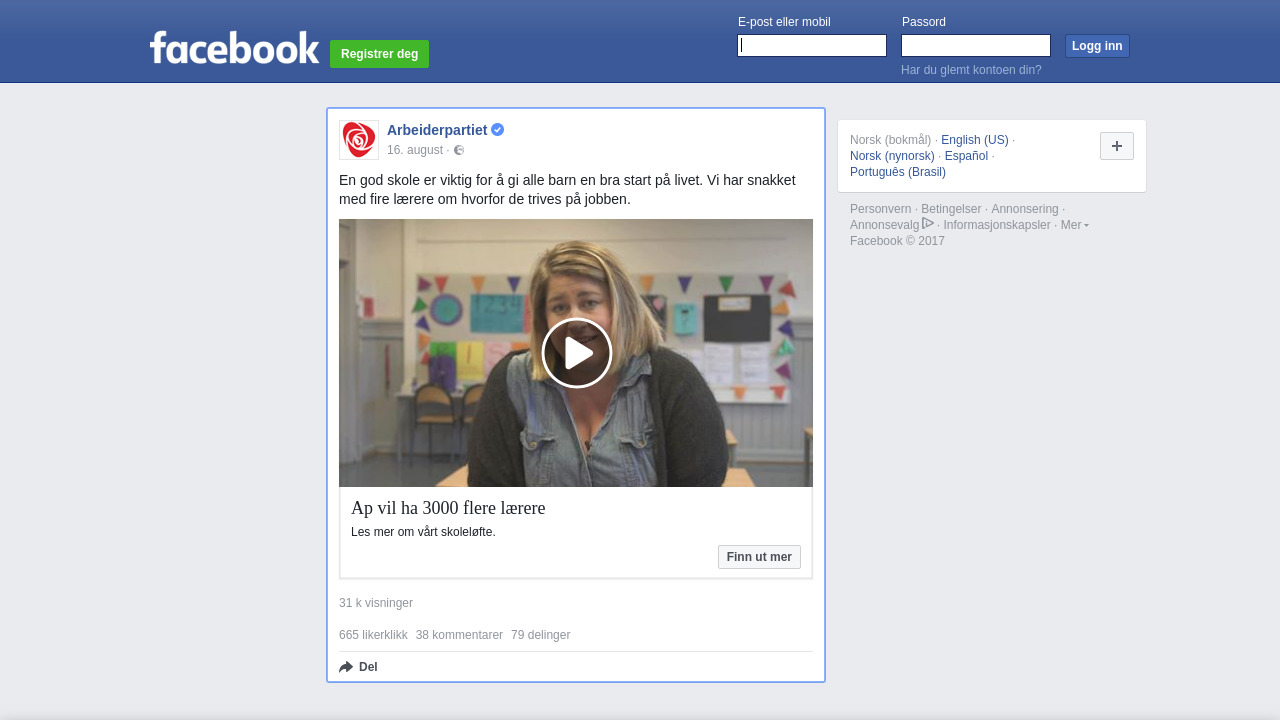
Task: Click Finn ut mer button
Action: 759,557
